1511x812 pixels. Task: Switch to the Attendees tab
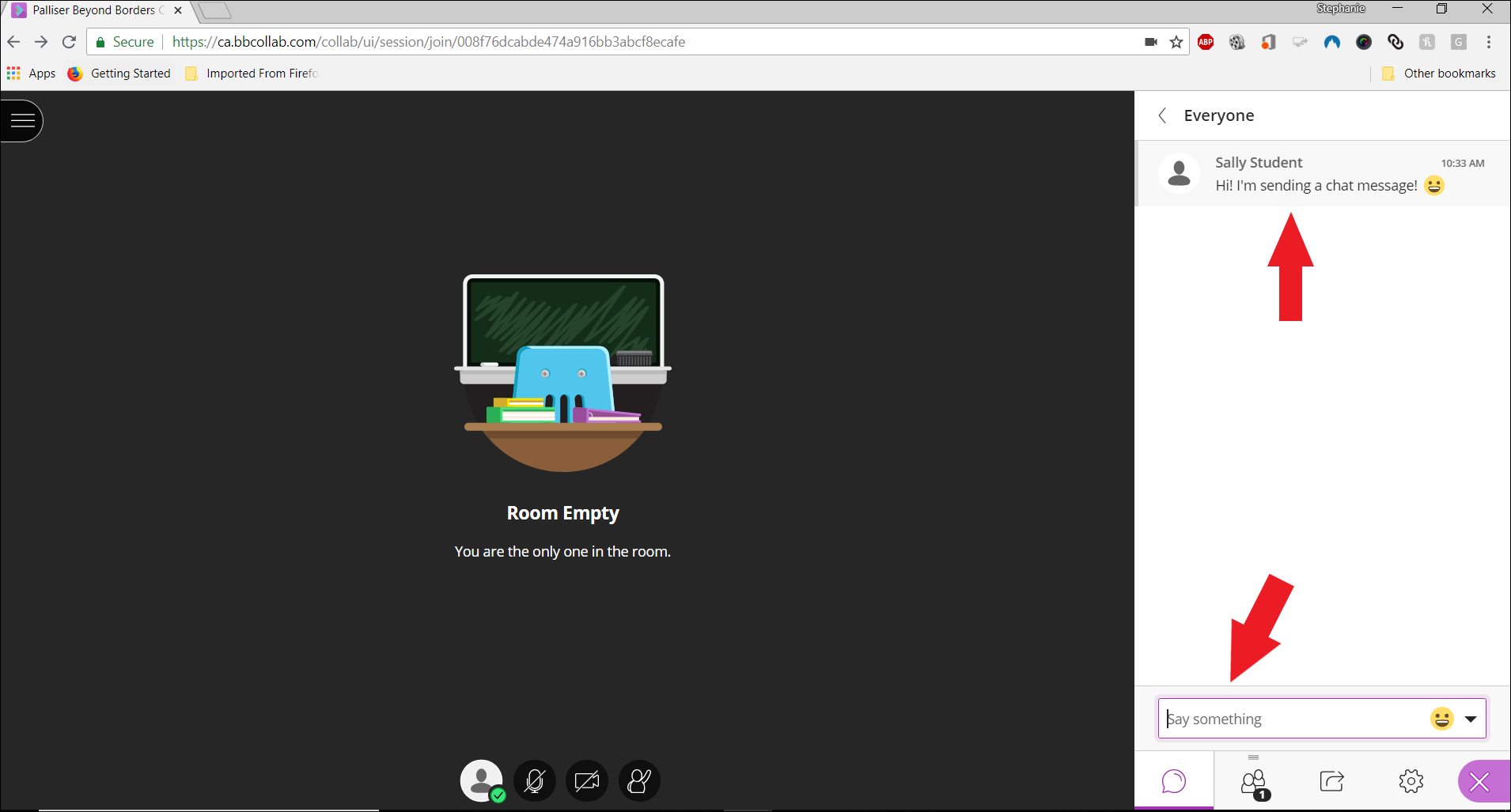1254,782
